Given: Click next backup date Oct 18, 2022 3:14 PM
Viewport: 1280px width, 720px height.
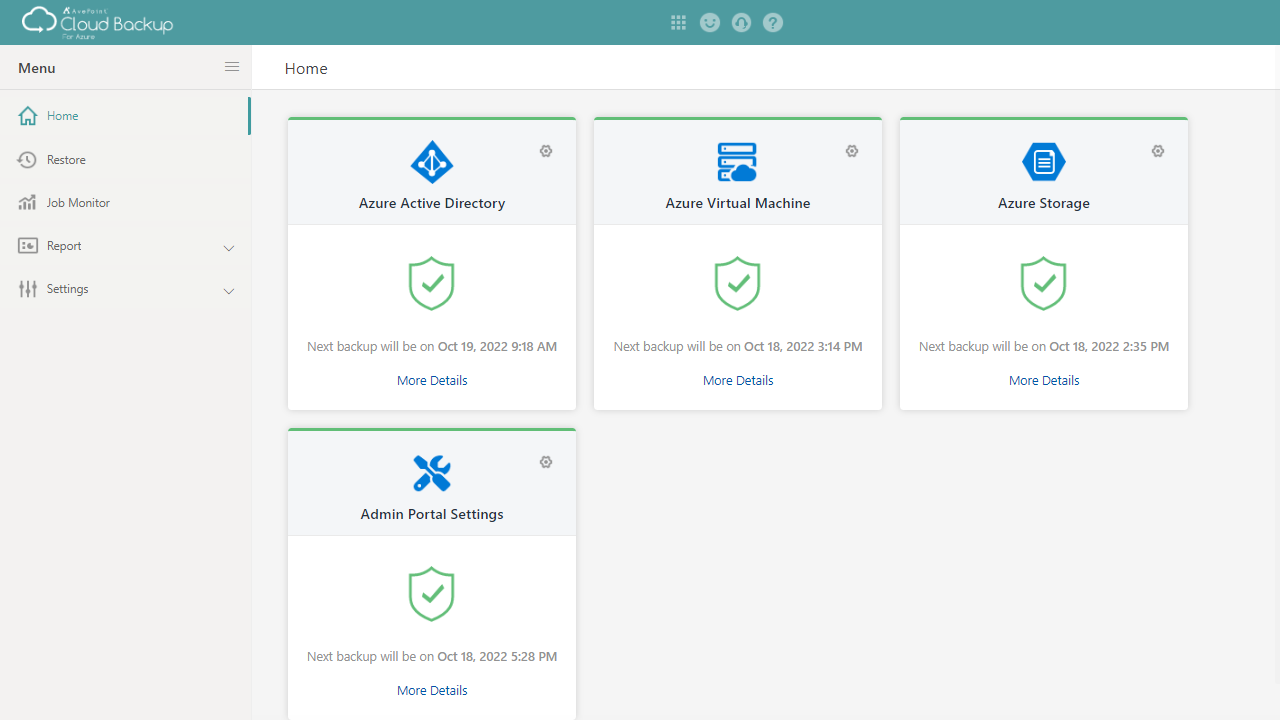Looking at the screenshot, I should pos(803,347).
